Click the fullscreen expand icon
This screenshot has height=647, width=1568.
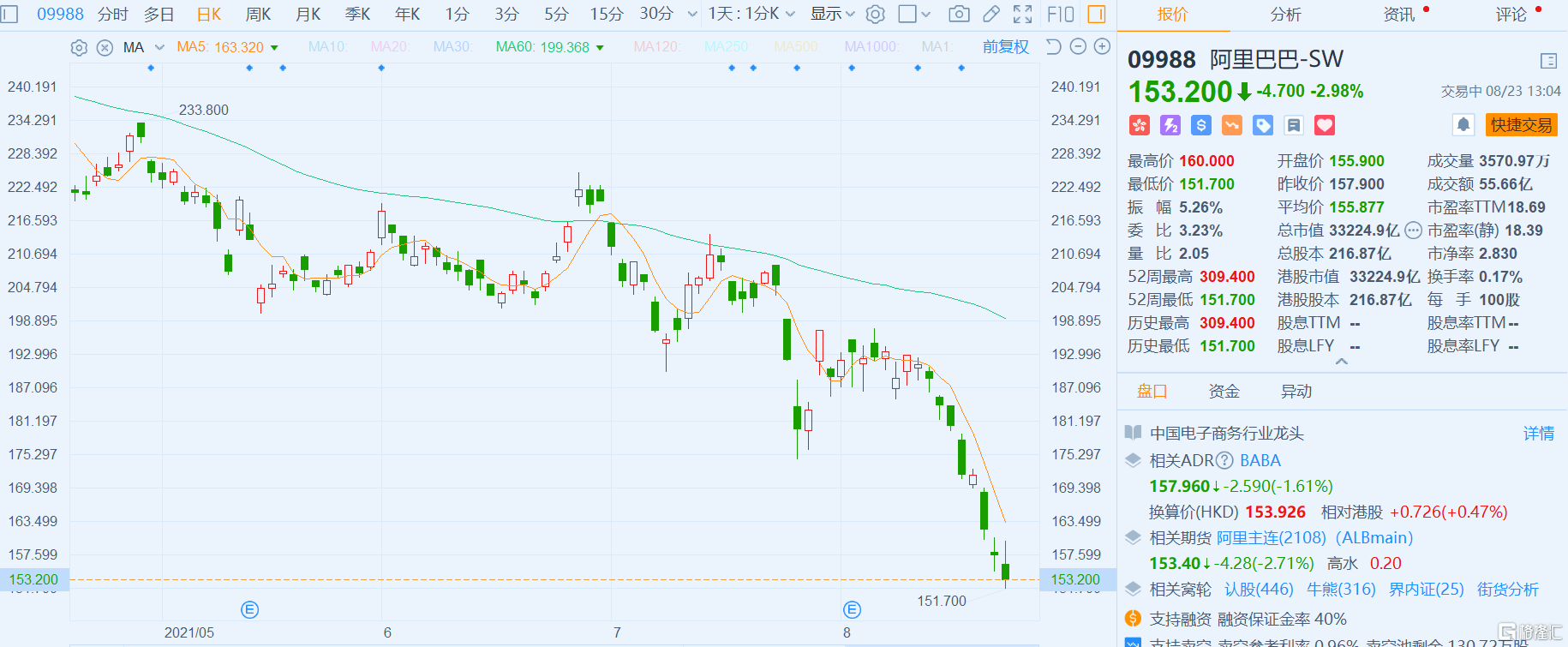pos(1022,14)
